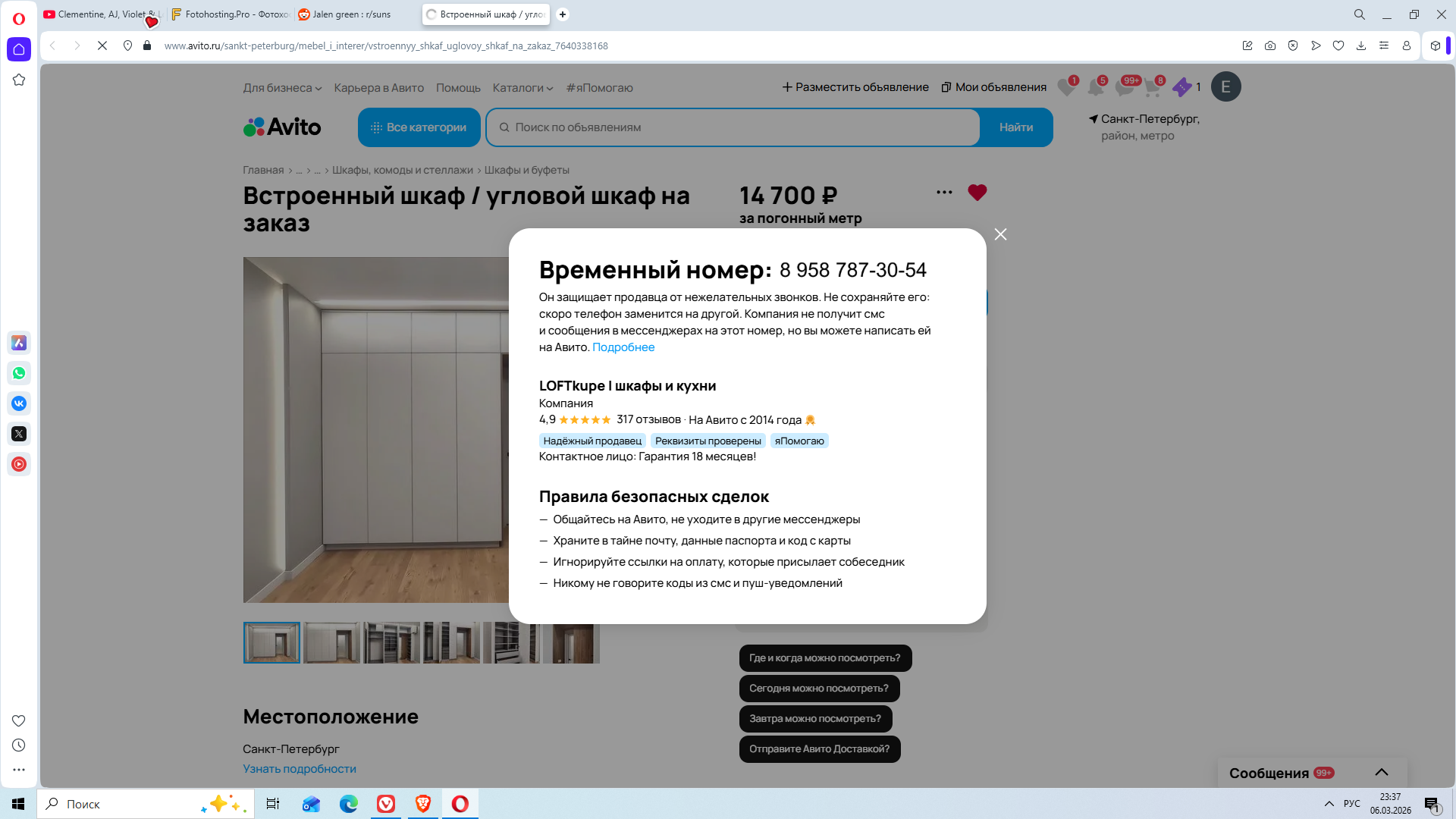1456x819 pixels.
Task: Expand the Каталоги dropdown menu
Action: point(522,88)
